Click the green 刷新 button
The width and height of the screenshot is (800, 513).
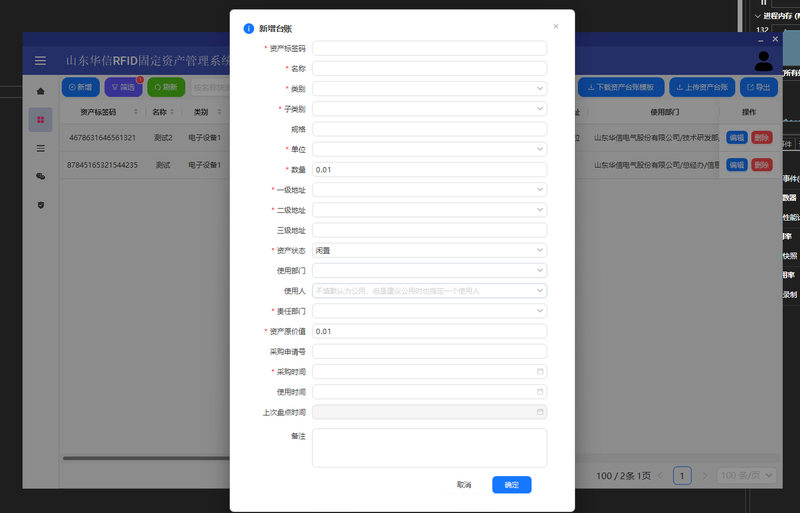[x=166, y=87]
